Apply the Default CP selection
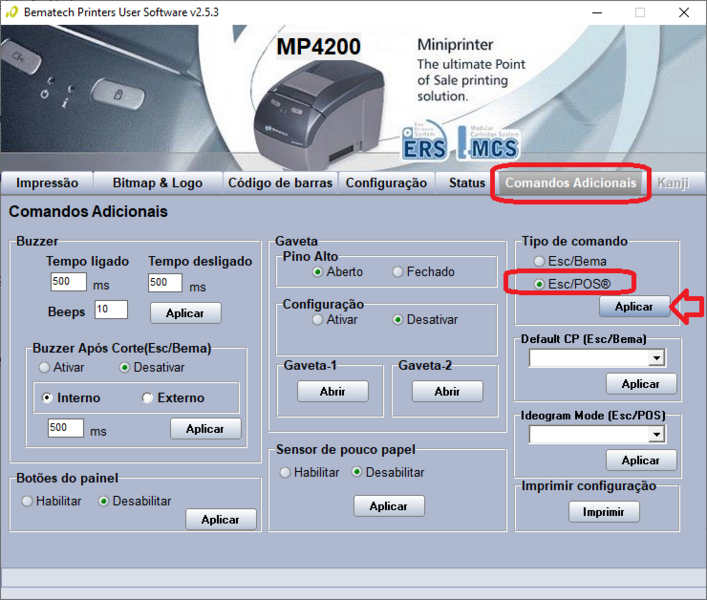 (x=641, y=384)
